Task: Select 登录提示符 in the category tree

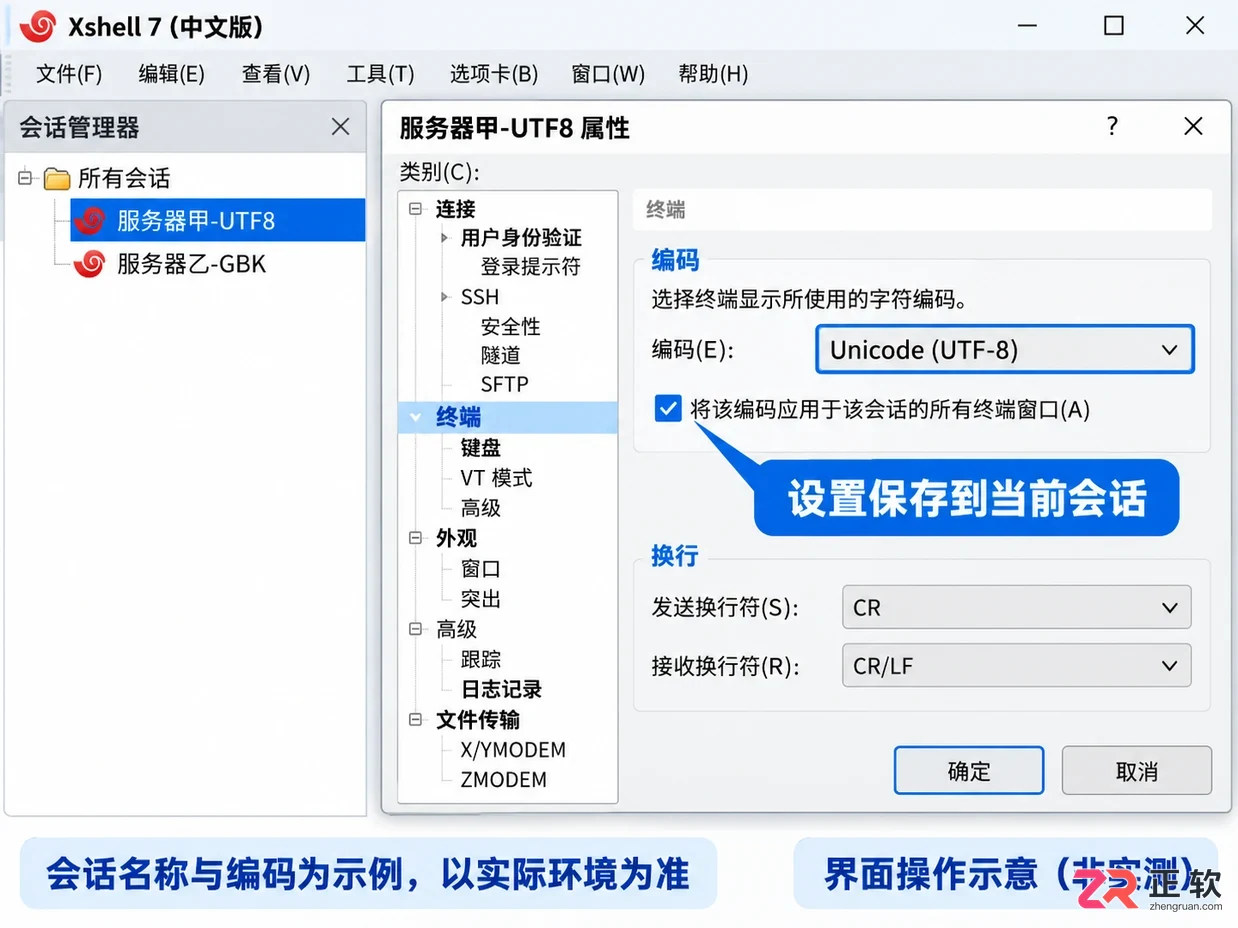Action: point(530,267)
